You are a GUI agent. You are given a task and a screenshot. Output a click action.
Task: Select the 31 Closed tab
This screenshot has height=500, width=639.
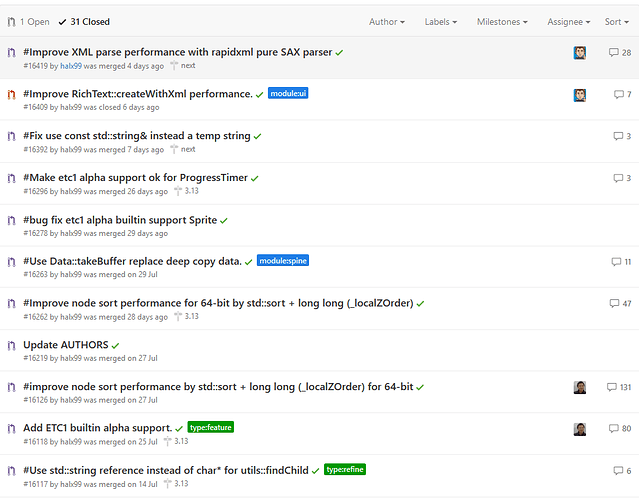(x=84, y=21)
